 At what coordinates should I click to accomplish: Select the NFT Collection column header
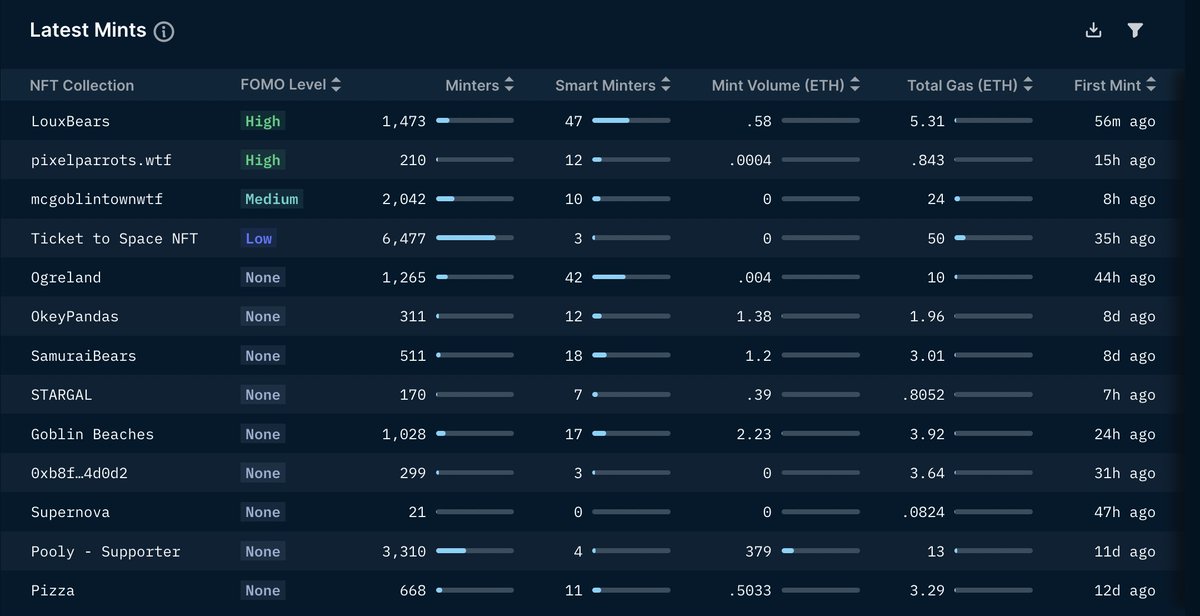[83, 84]
